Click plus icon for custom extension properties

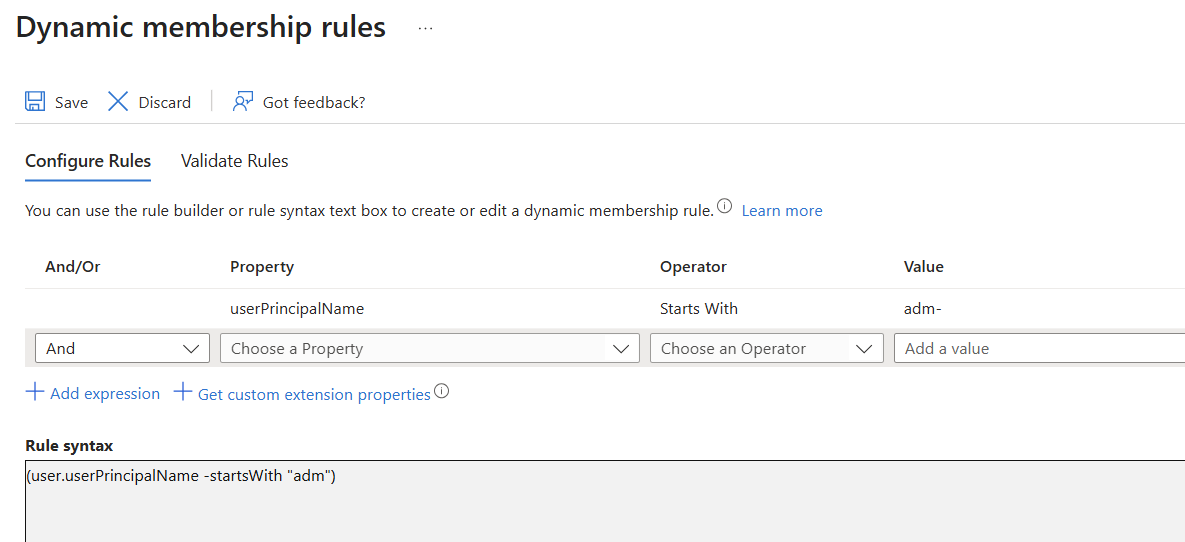point(183,393)
